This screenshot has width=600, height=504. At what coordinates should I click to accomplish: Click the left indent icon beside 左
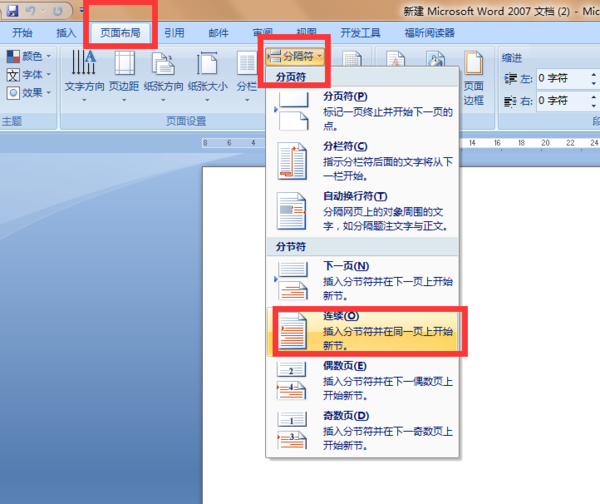tap(510, 79)
